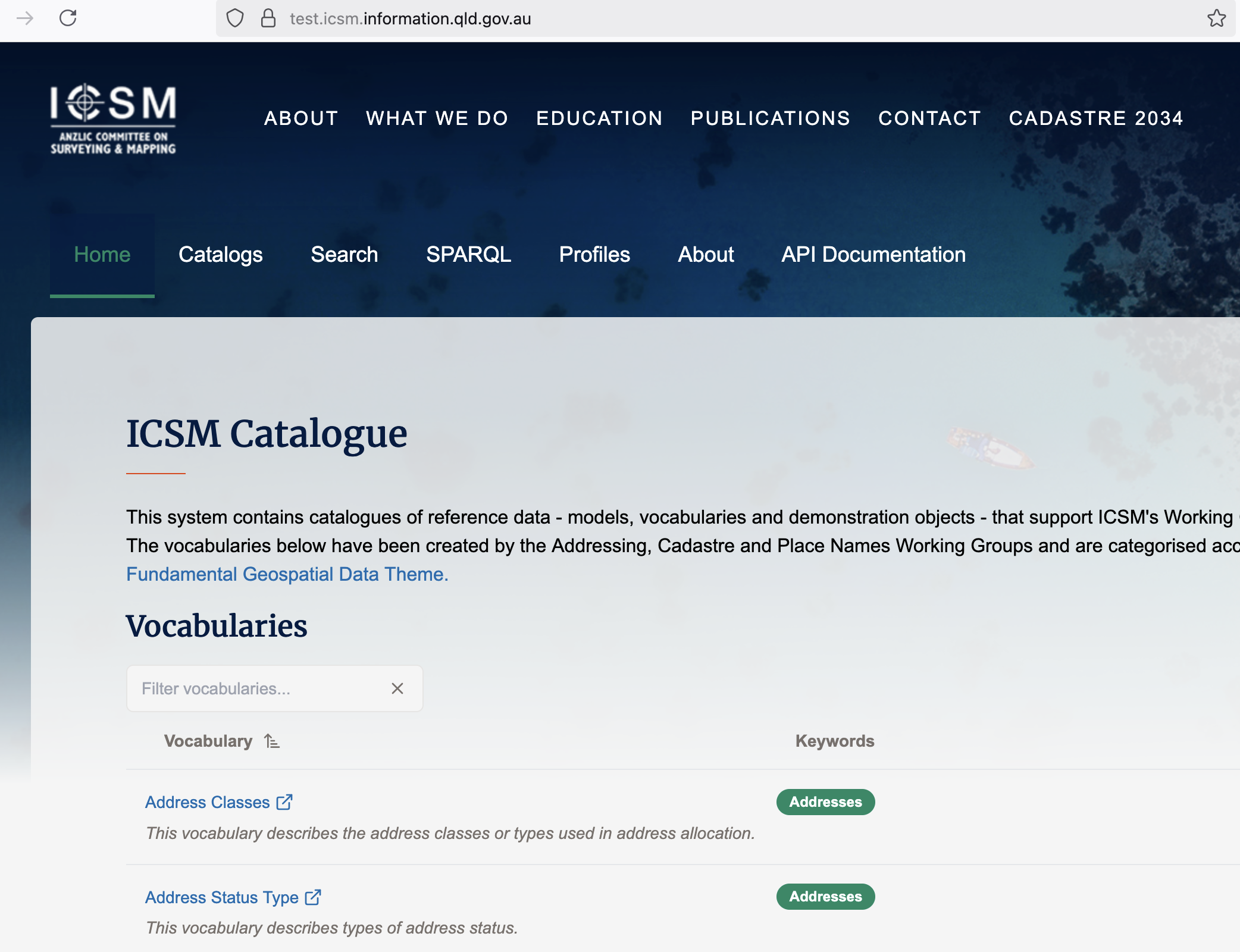Click the Addresses keyword tag for Address Classes
The image size is (1240, 952).
click(x=826, y=802)
